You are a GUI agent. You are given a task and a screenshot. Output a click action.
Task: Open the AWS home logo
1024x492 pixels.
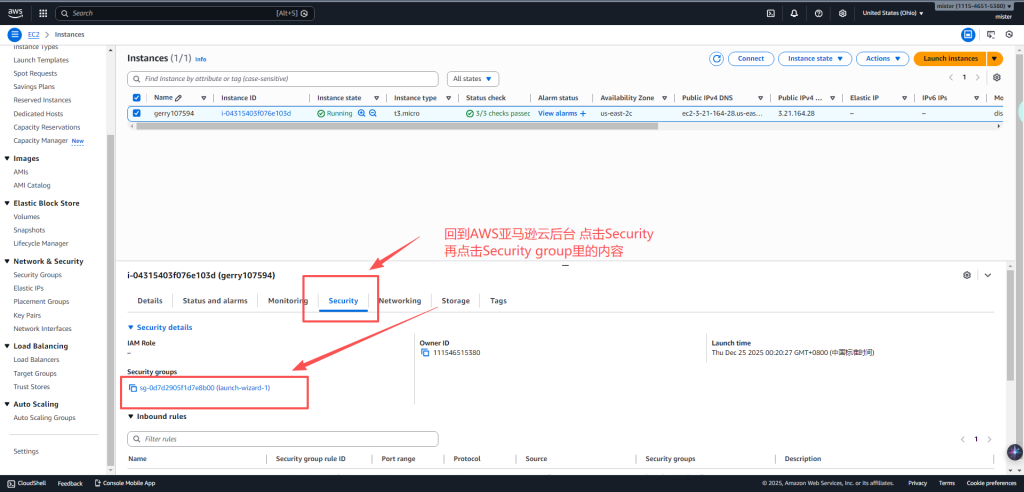16,12
